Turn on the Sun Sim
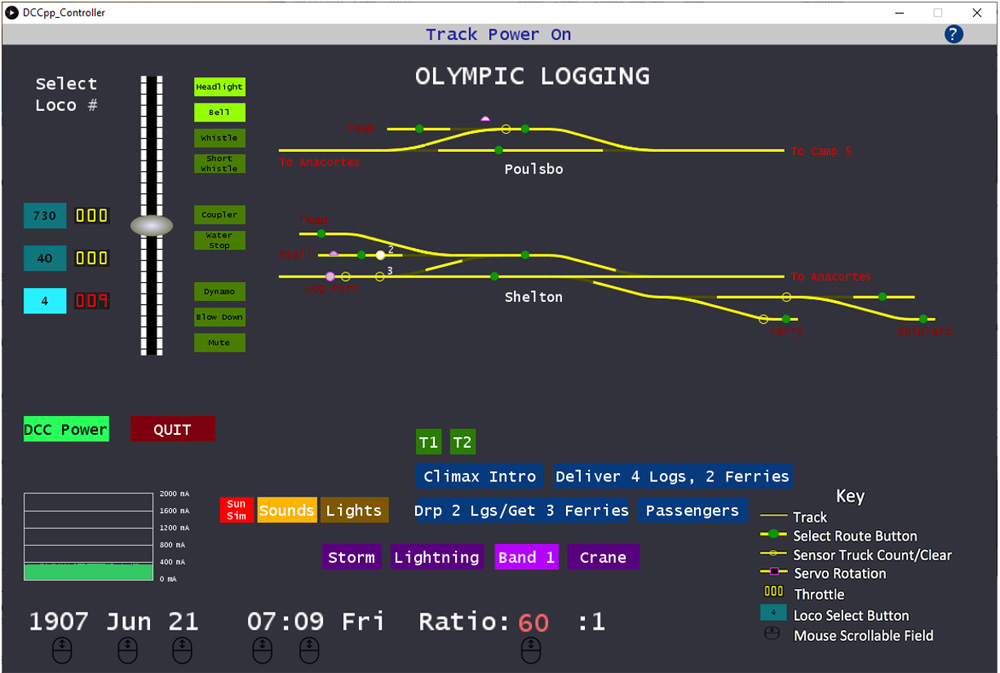The image size is (1000, 673). (236, 510)
